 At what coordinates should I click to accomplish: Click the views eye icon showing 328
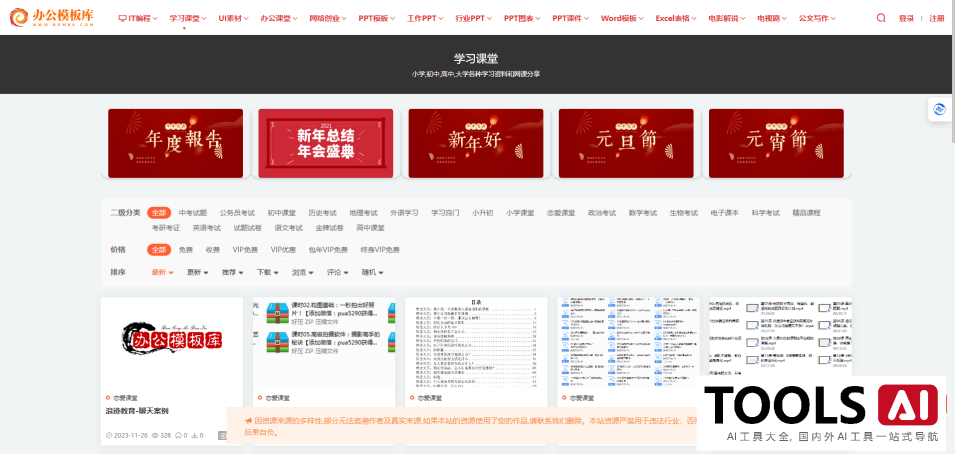coord(155,436)
